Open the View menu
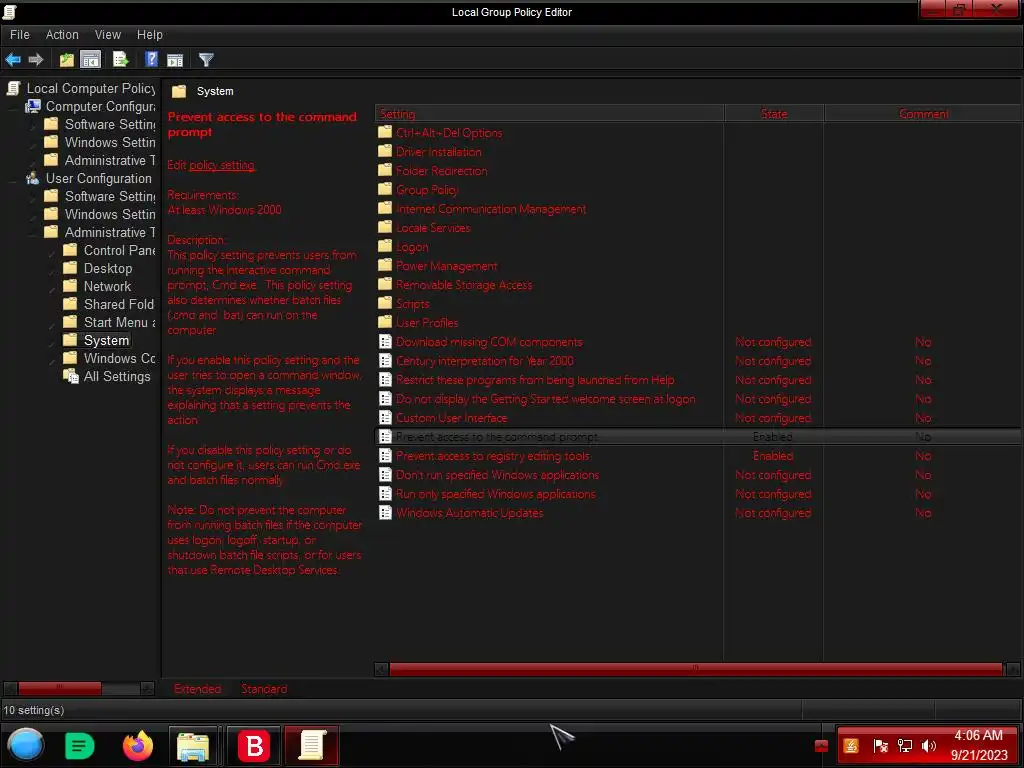Image resolution: width=1024 pixels, height=768 pixels. (108, 35)
